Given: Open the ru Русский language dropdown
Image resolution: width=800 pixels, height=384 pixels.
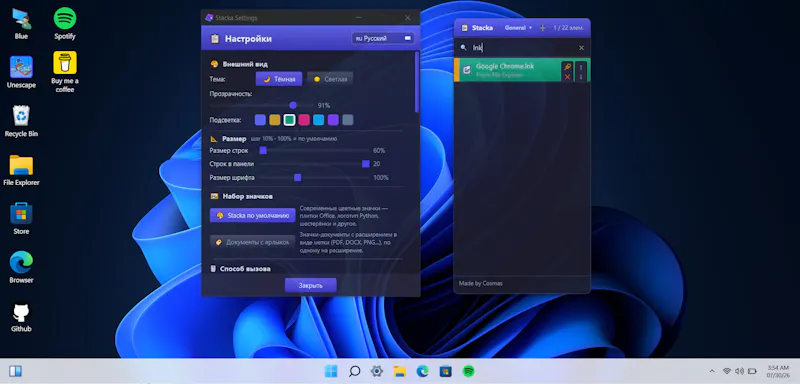Looking at the screenshot, I should pos(383,38).
